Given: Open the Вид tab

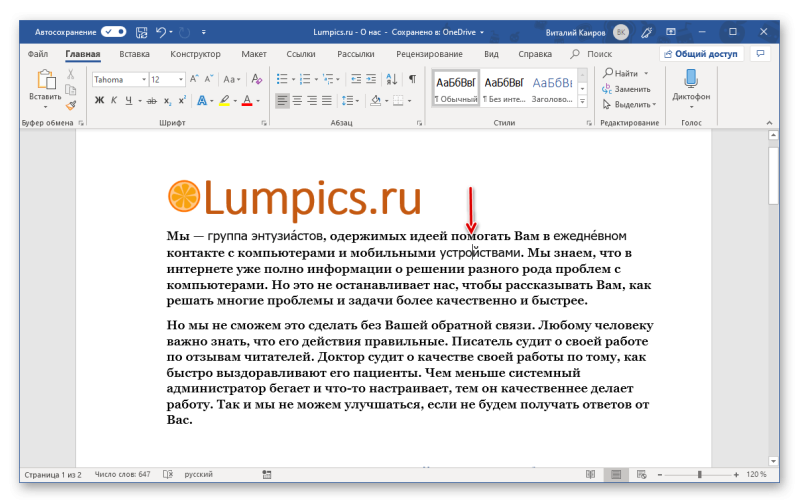Looking at the screenshot, I should click(x=491, y=54).
